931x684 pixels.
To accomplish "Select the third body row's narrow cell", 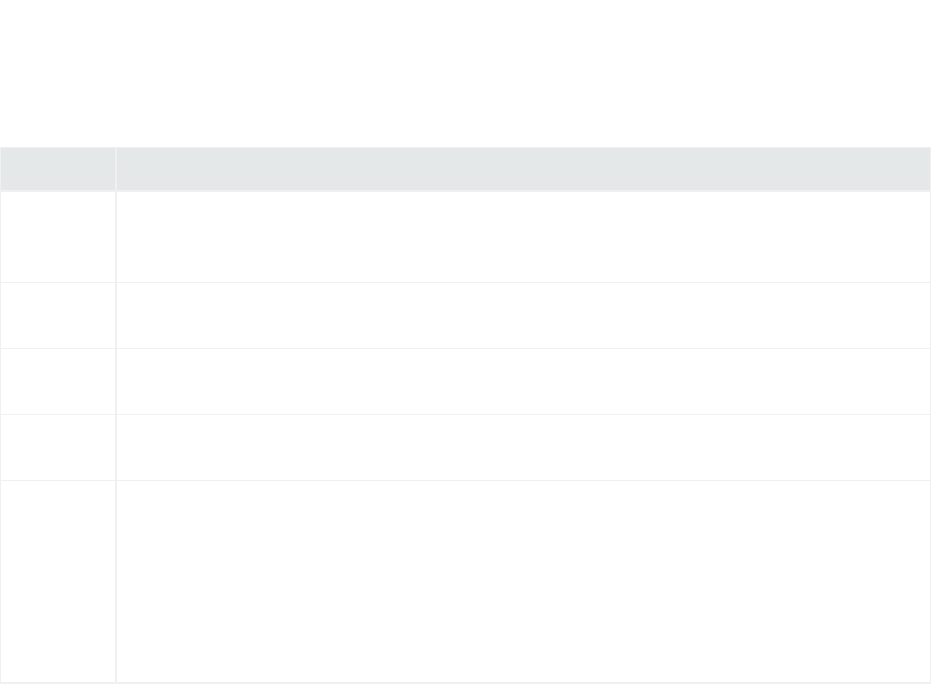I will point(57,381).
